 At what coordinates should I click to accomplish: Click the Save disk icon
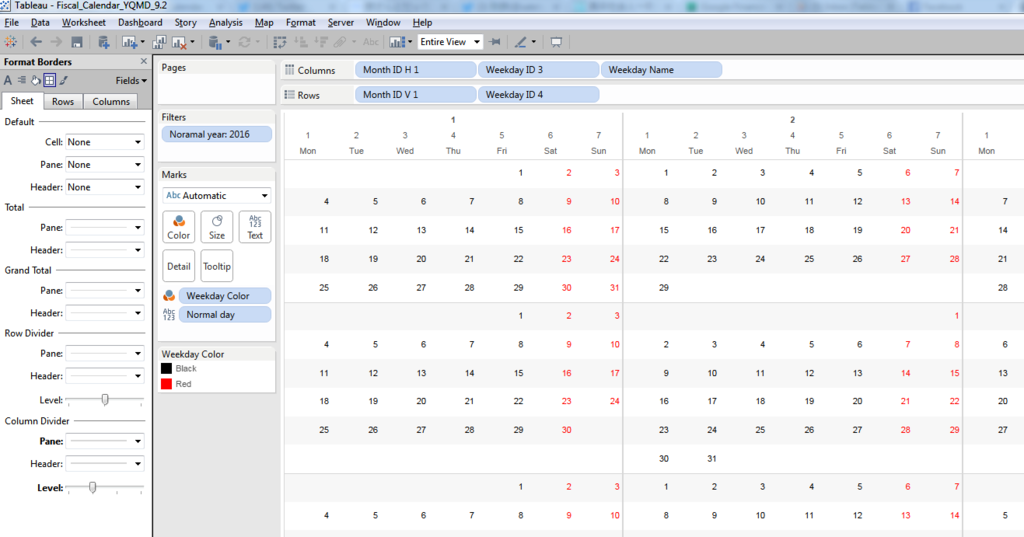click(x=77, y=42)
